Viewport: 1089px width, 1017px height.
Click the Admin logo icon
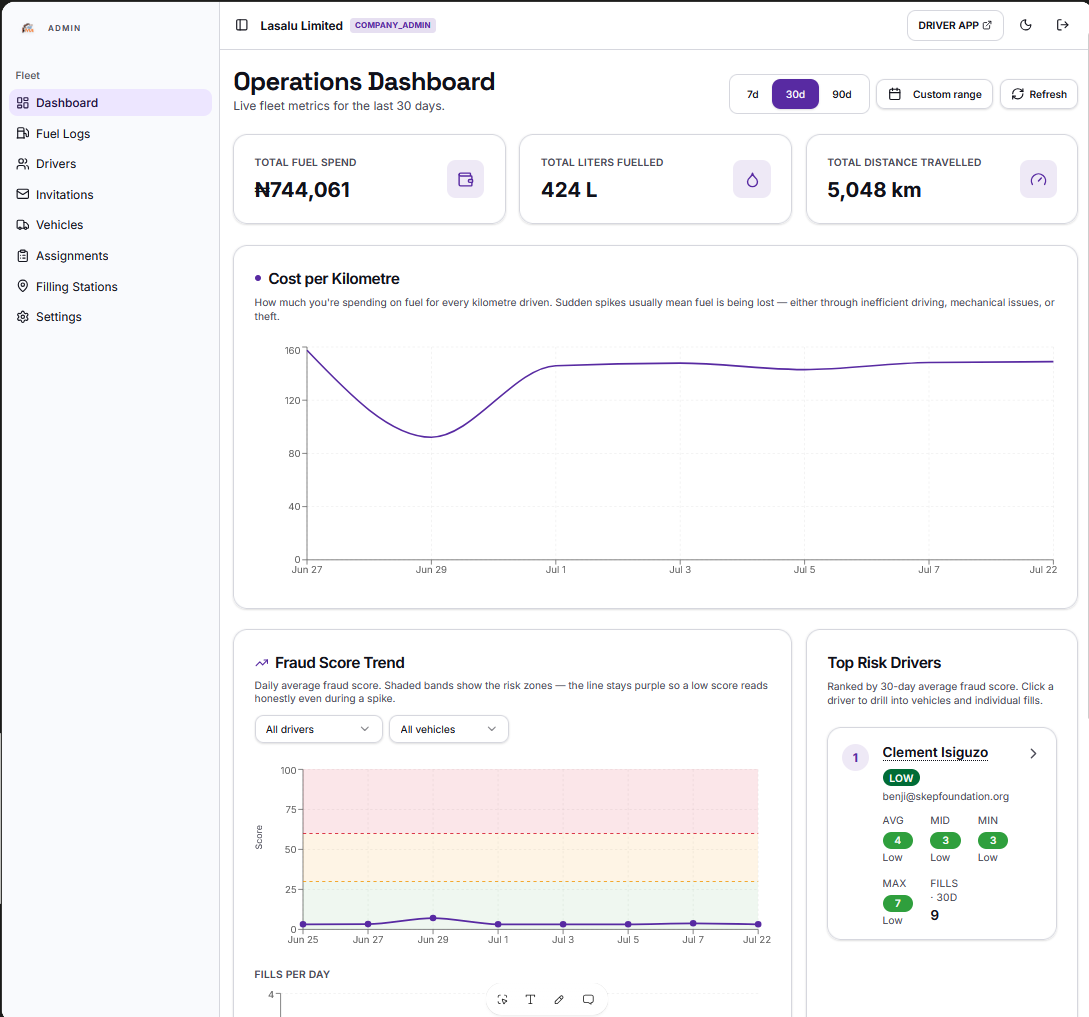pyautogui.click(x=28, y=28)
